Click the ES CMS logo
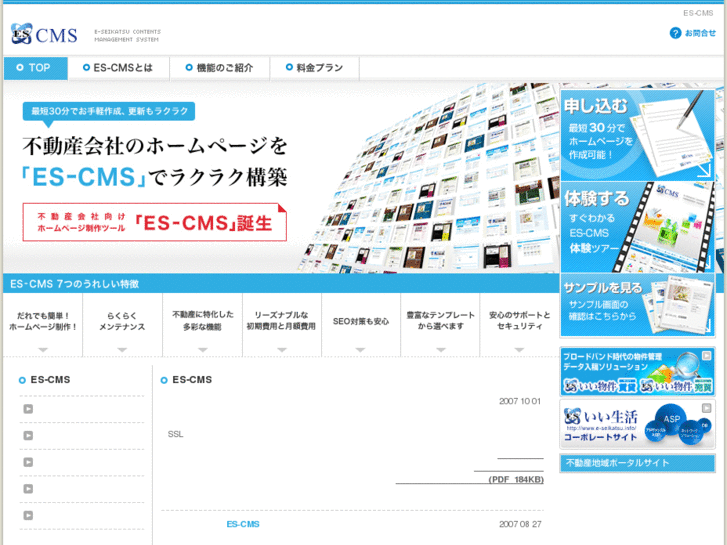The image size is (727, 545). (44, 34)
